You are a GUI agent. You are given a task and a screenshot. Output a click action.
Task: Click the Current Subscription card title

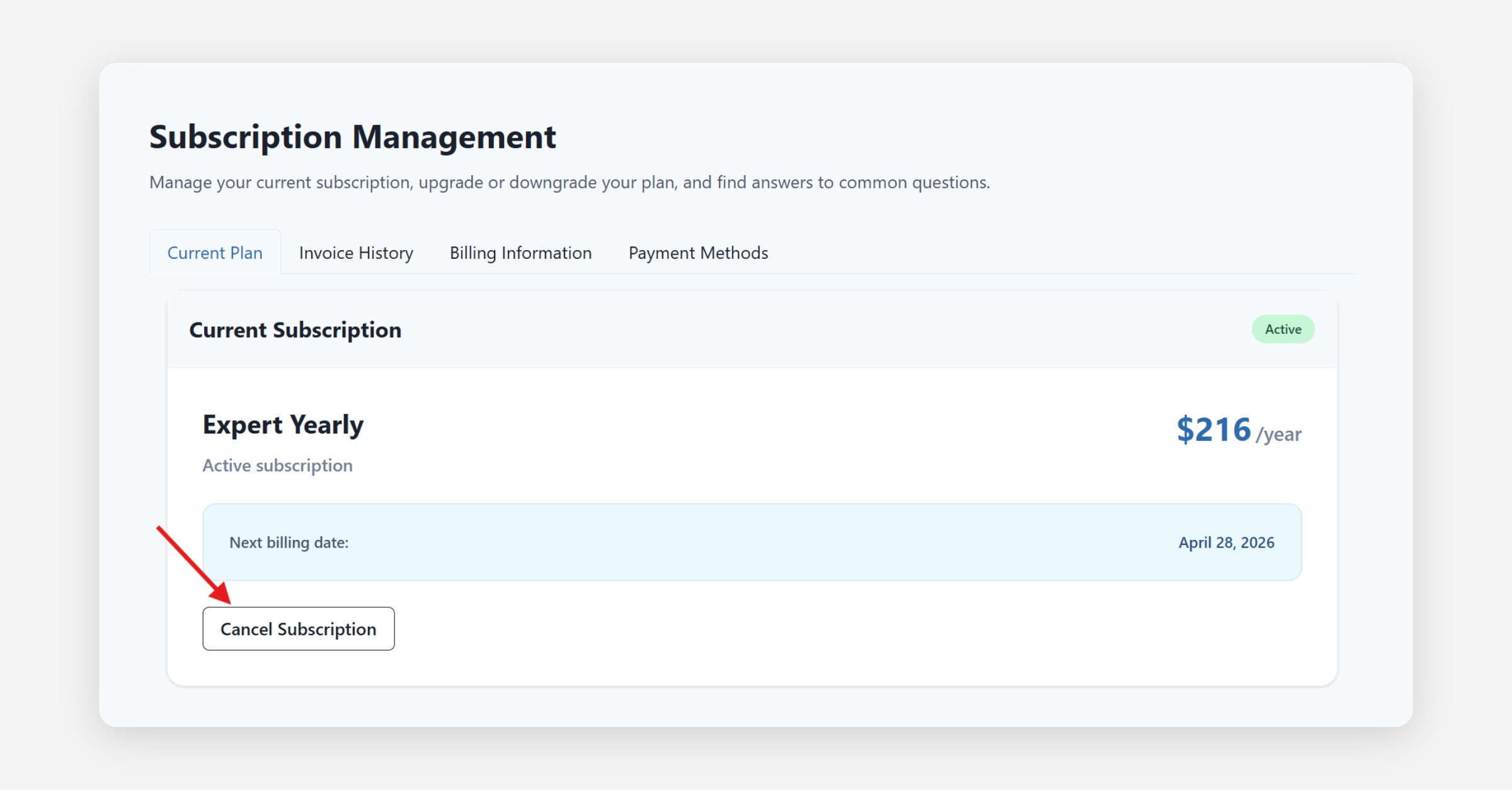295,330
